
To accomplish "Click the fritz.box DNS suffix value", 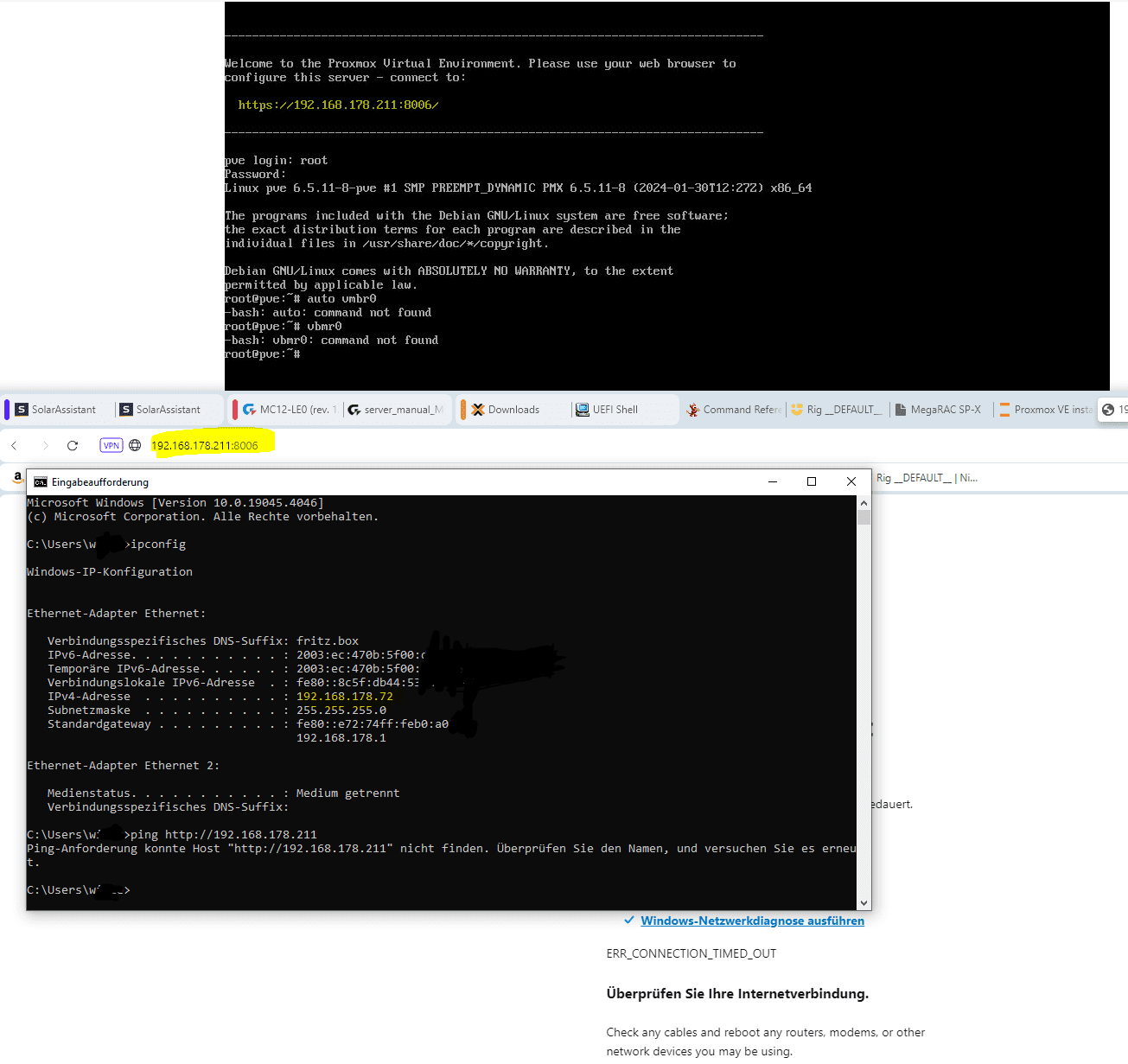I will coord(328,641).
